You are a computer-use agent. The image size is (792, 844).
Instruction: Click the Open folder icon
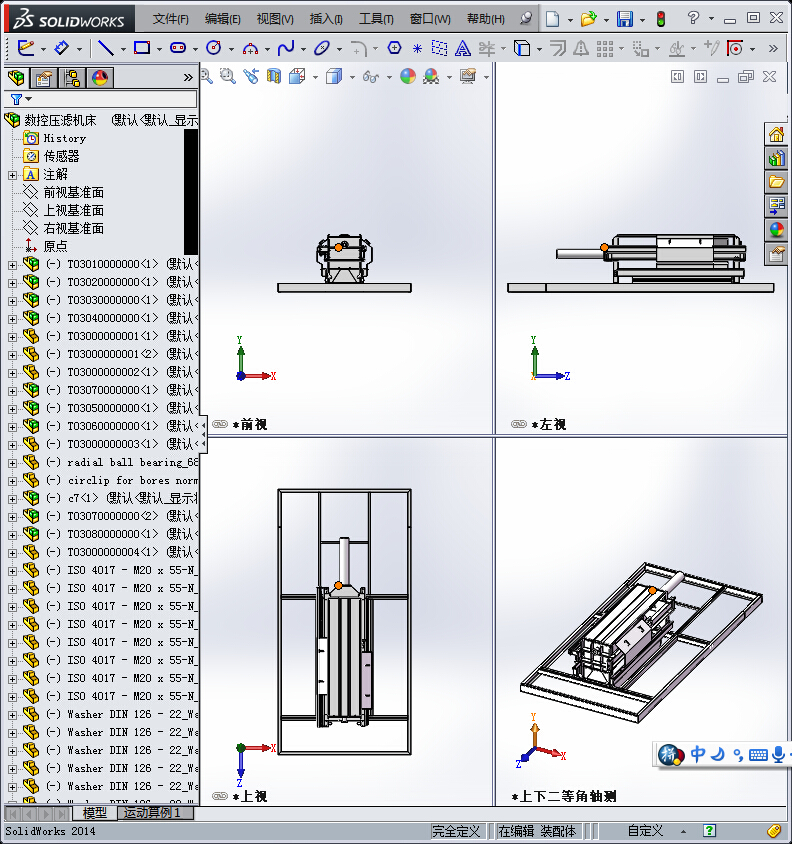coord(588,19)
